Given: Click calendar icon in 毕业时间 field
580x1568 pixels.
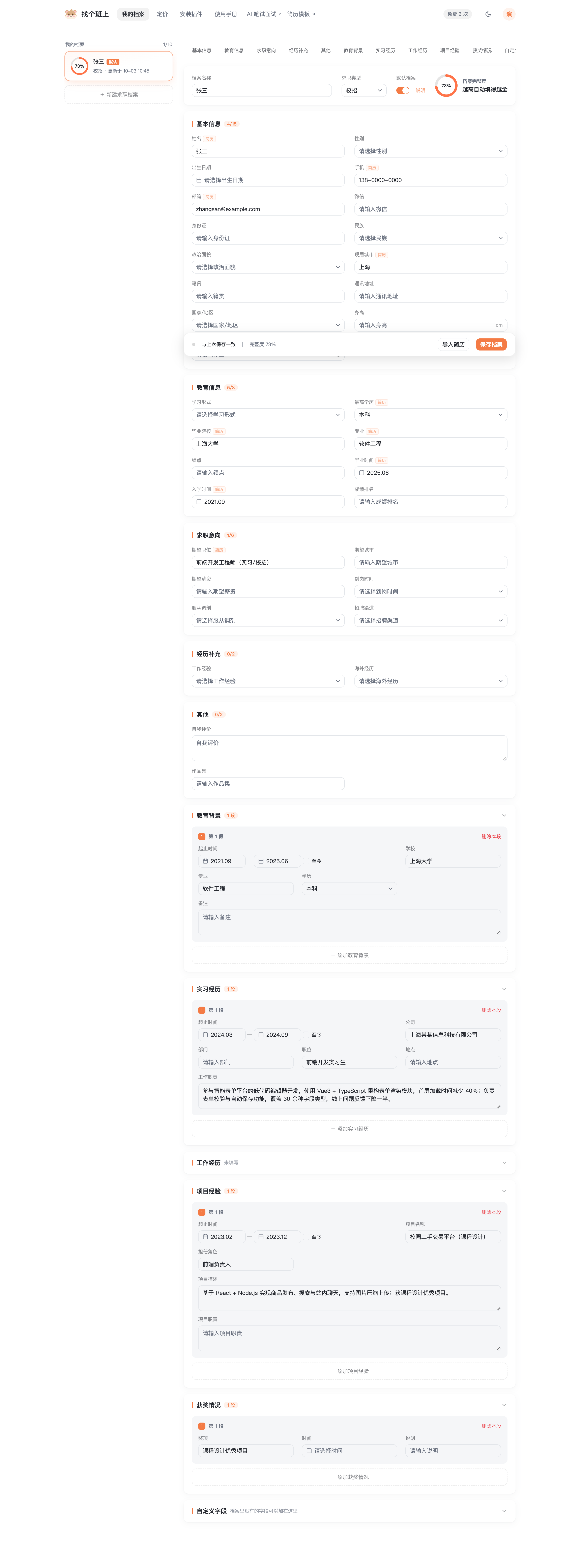Looking at the screenshot, I should 361,473.
